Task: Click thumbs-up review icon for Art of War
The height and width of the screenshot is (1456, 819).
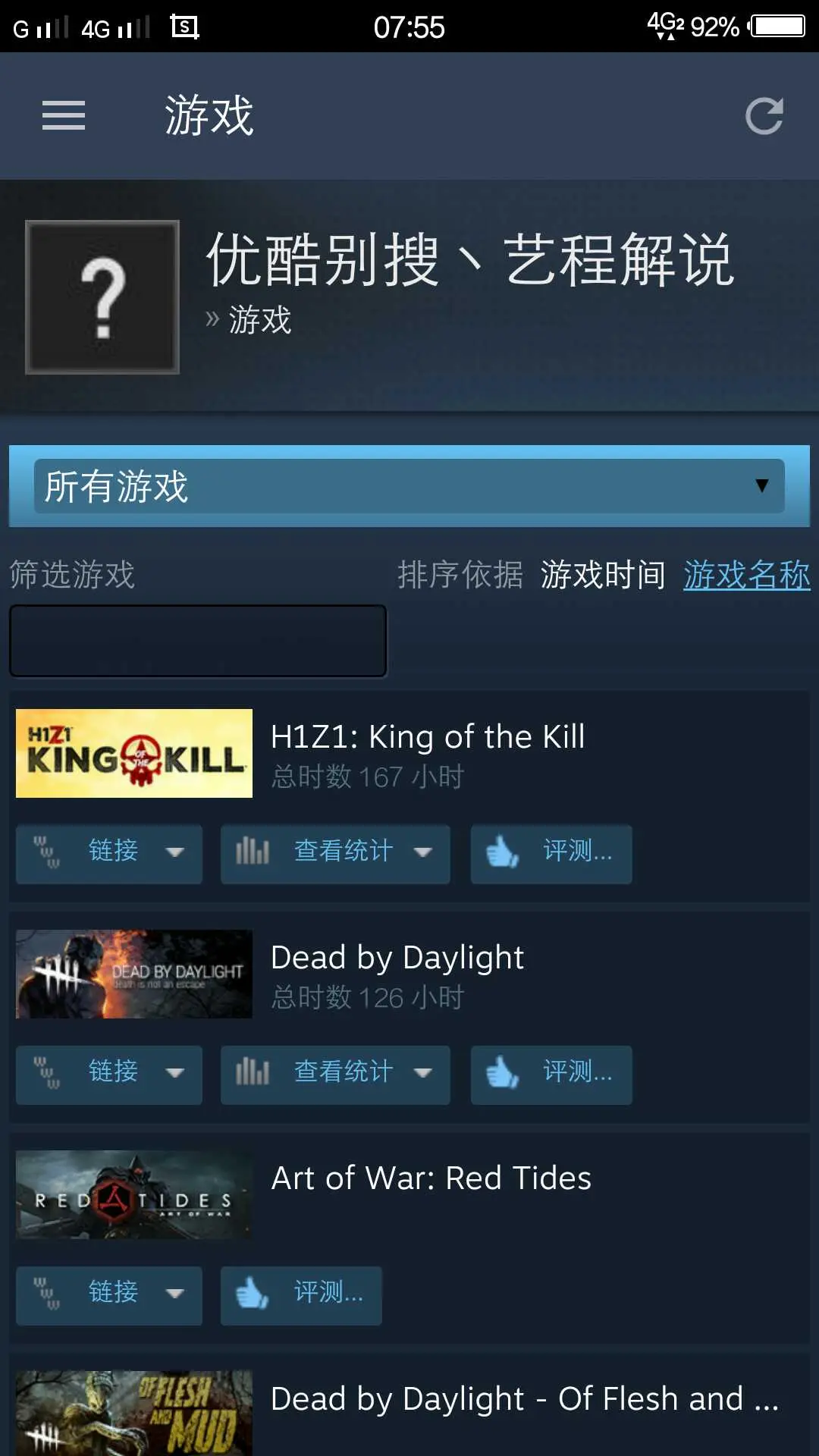Action: click(x=252, y=1293)
